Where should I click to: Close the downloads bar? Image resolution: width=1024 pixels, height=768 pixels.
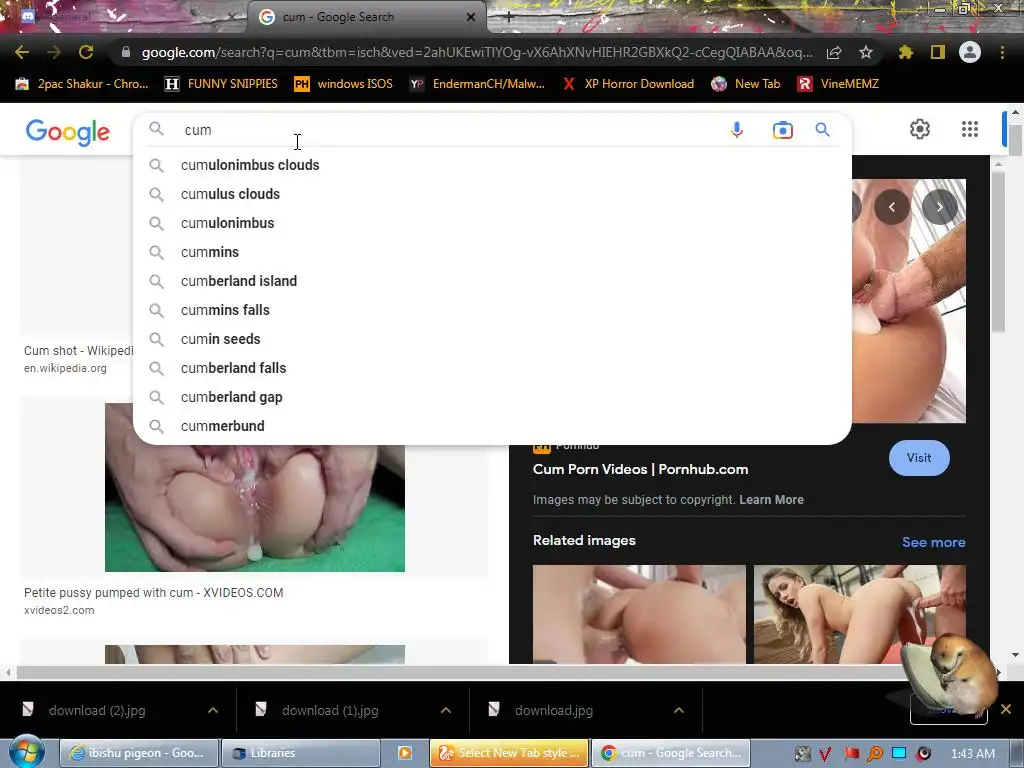1006,709
